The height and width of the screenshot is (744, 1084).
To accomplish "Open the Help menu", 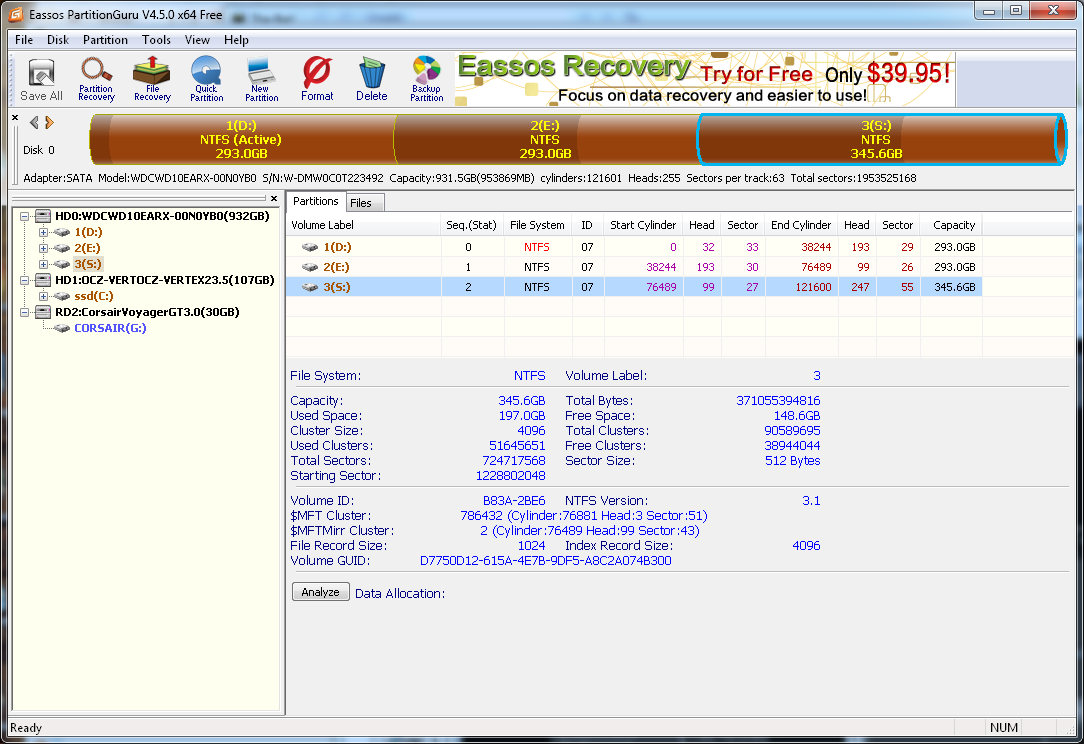I will 236,39.
